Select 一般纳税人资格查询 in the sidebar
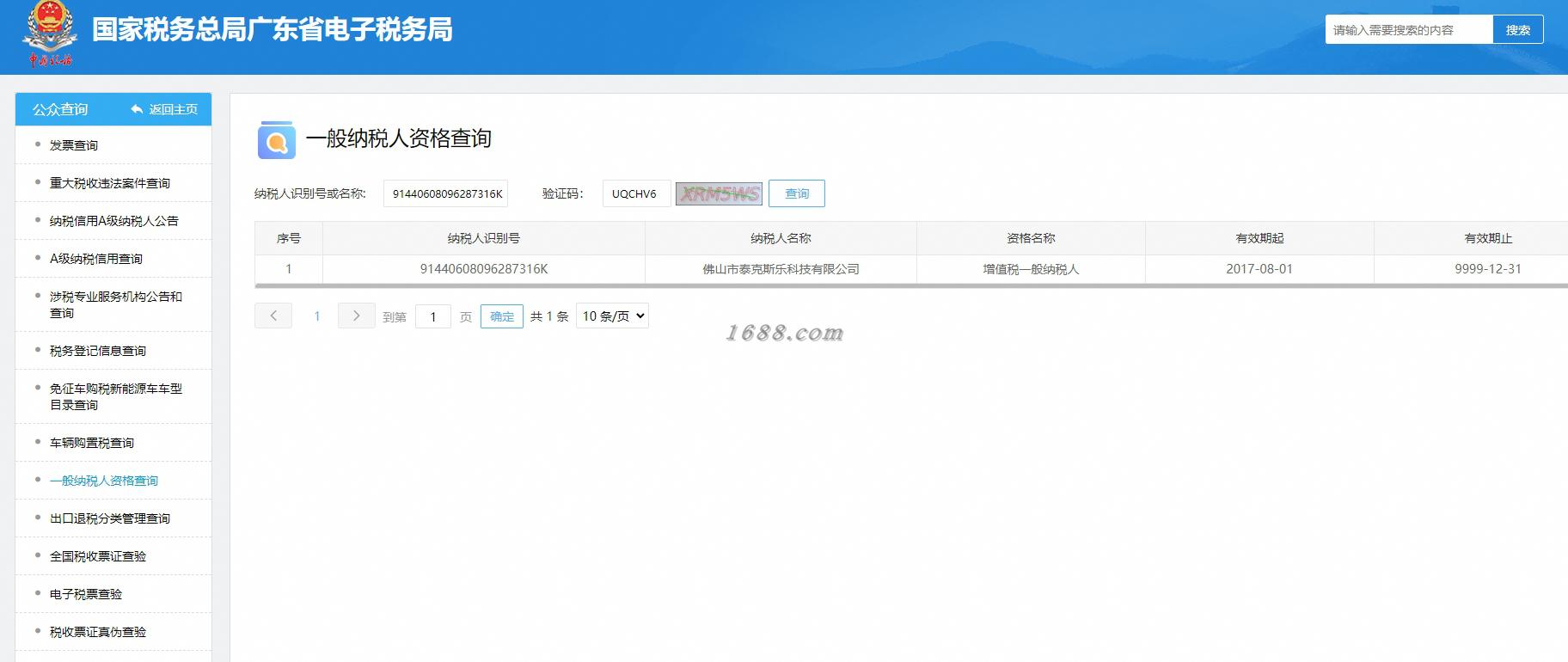The image size is (1568, 662). [104, 481]
